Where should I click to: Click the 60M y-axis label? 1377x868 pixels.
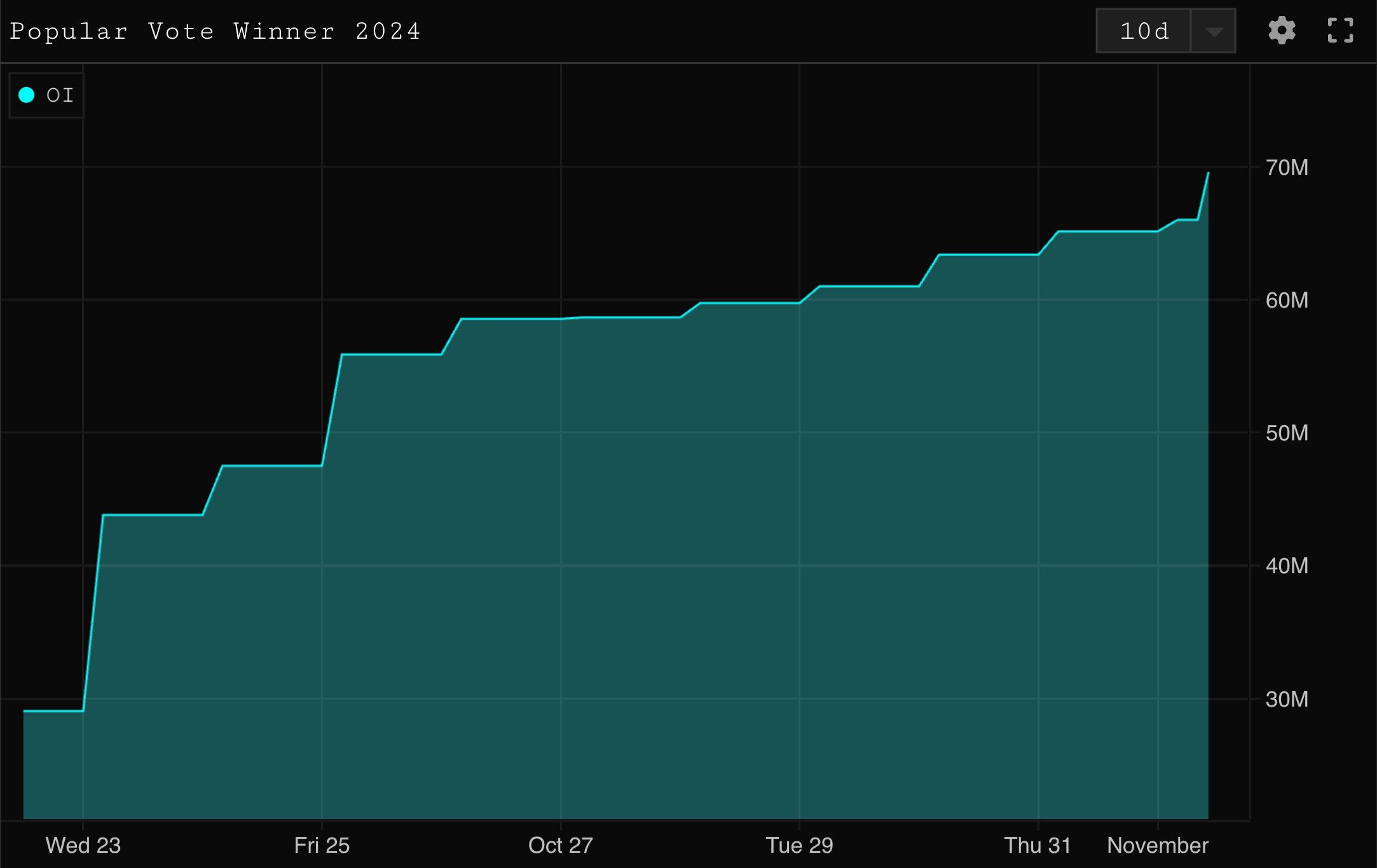point(1287,300)
